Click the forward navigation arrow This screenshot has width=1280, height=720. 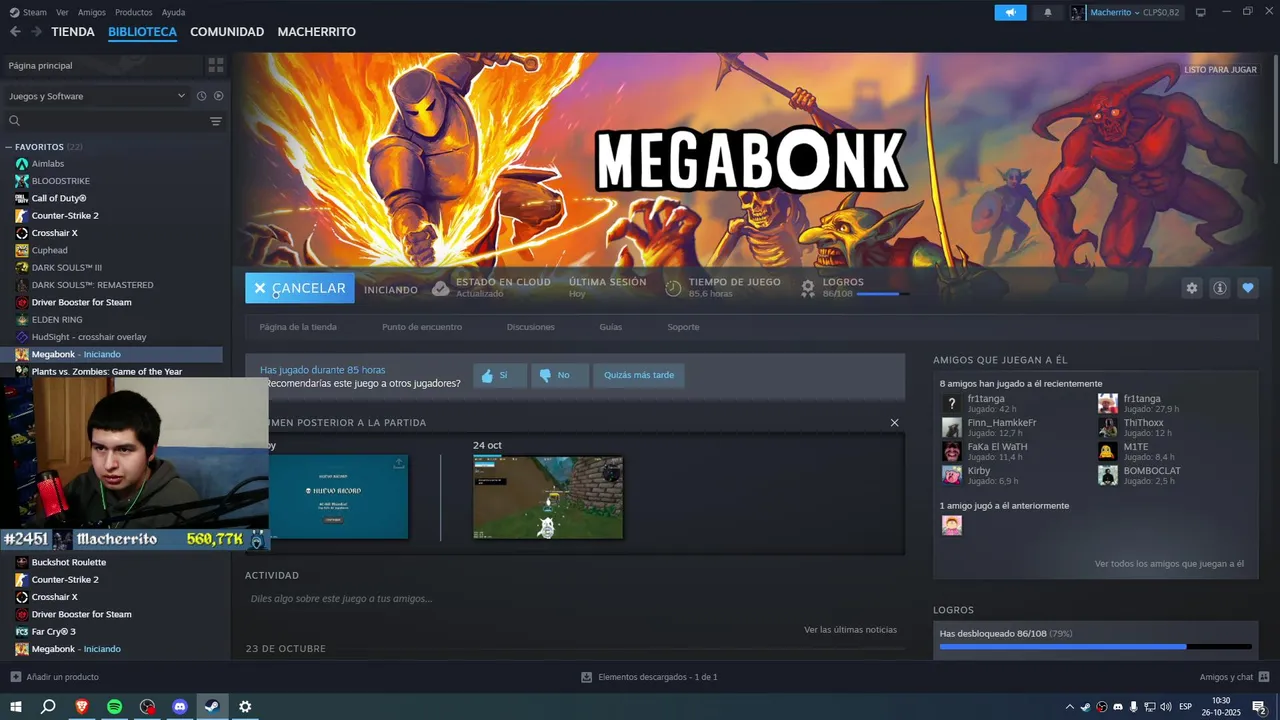point(36,32)
